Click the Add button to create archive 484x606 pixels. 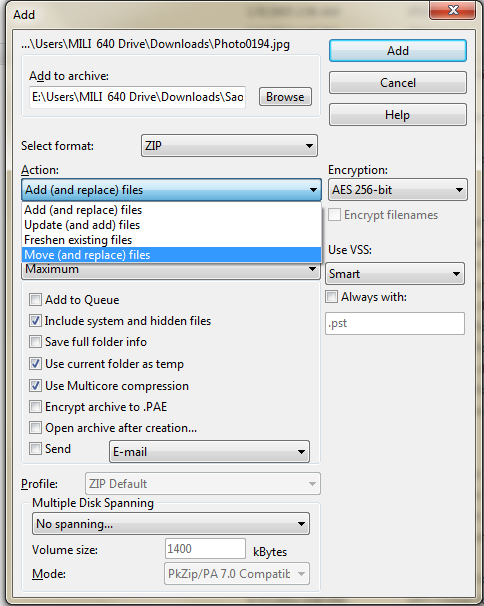click(398, 51)
